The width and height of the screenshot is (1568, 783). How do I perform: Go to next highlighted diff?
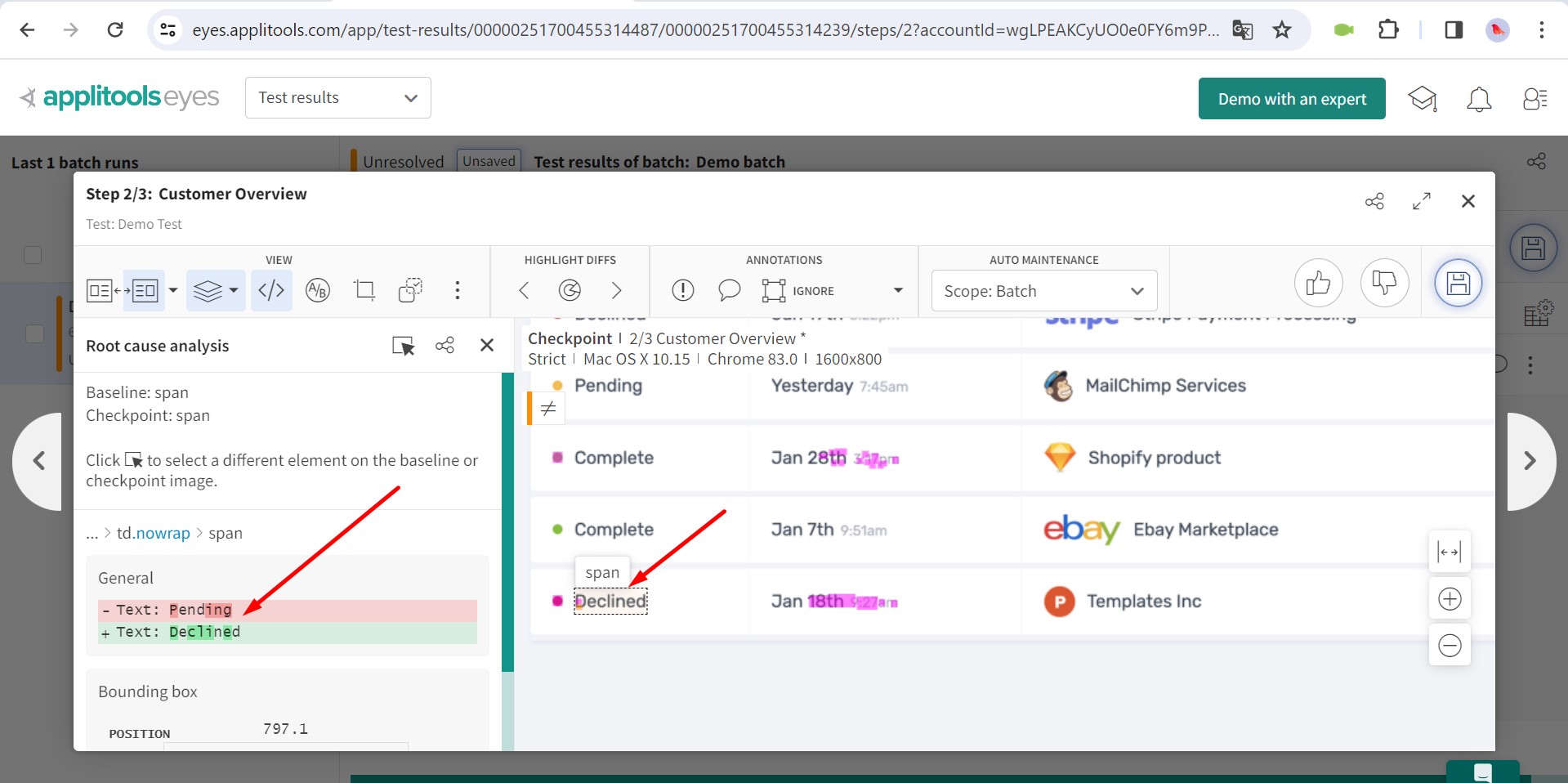(x=616, y=290)
